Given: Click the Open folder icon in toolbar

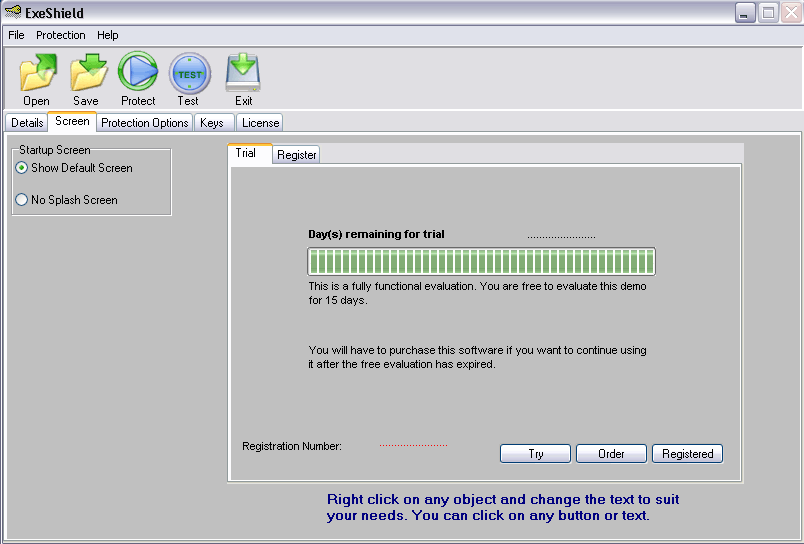Looking at the screenshot, I should 37,73.
